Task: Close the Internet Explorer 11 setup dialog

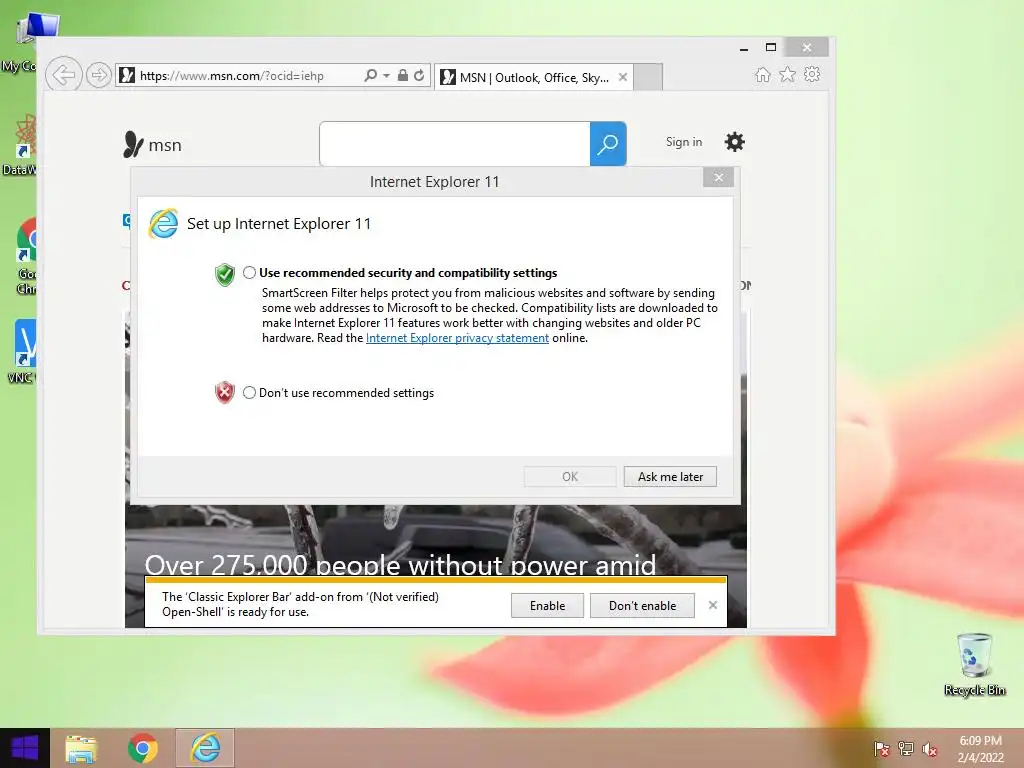Action: [x=718, y=177]
